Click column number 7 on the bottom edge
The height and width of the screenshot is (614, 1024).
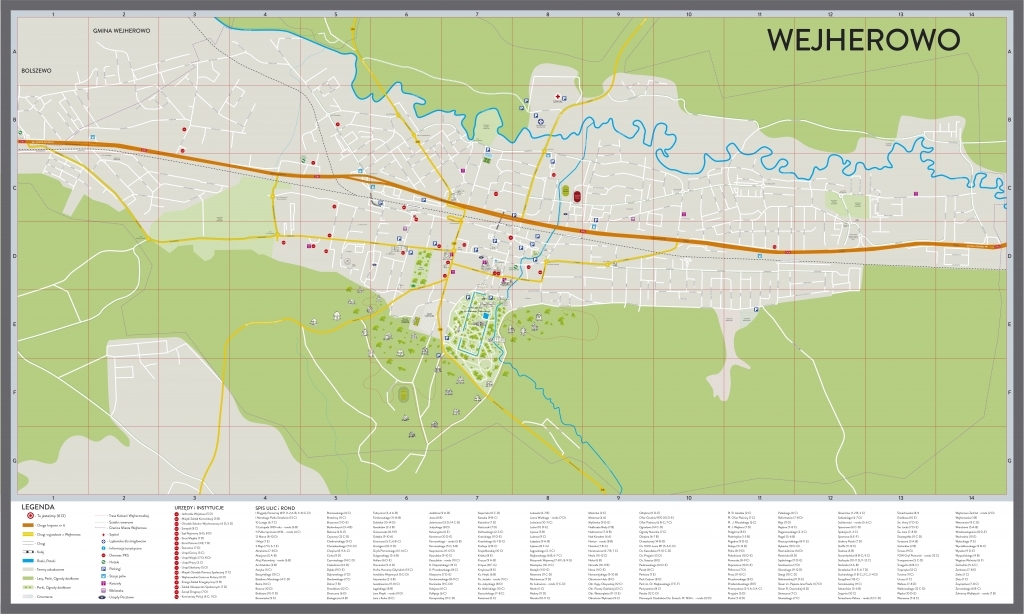[x=477, y=498]
